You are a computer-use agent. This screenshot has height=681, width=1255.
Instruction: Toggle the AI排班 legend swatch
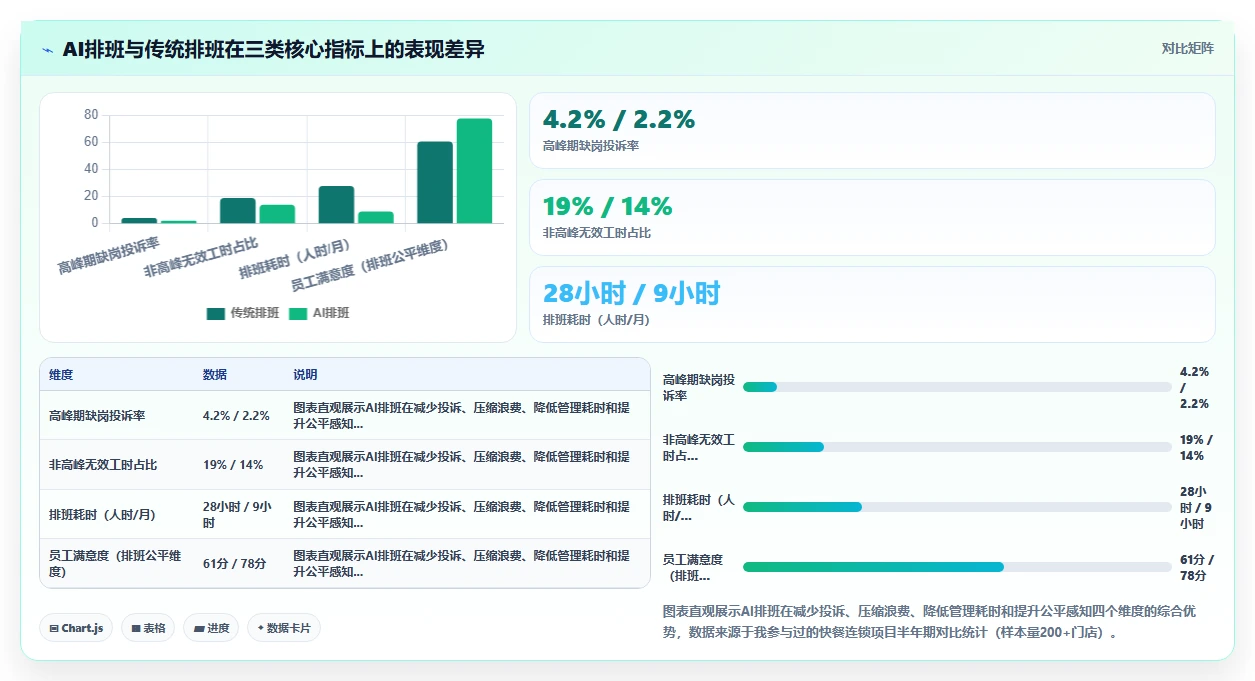298,313
